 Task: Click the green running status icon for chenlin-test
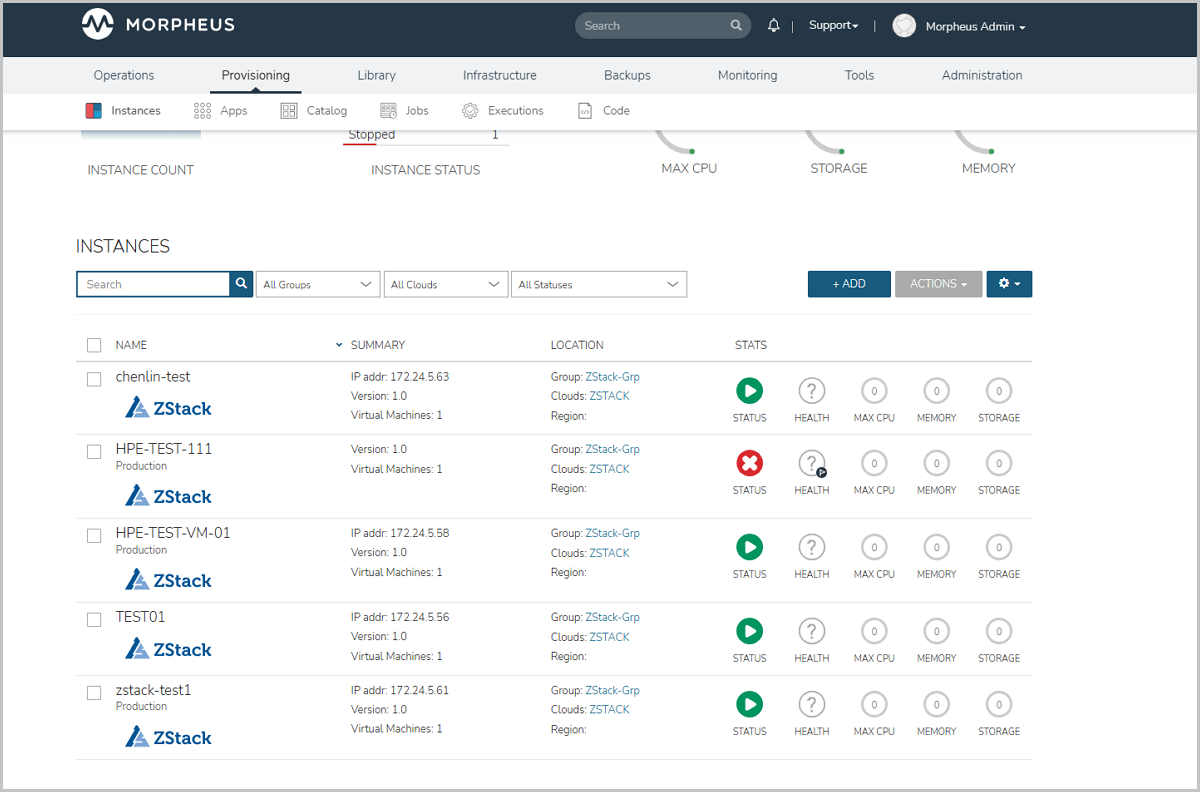point(749,390)
